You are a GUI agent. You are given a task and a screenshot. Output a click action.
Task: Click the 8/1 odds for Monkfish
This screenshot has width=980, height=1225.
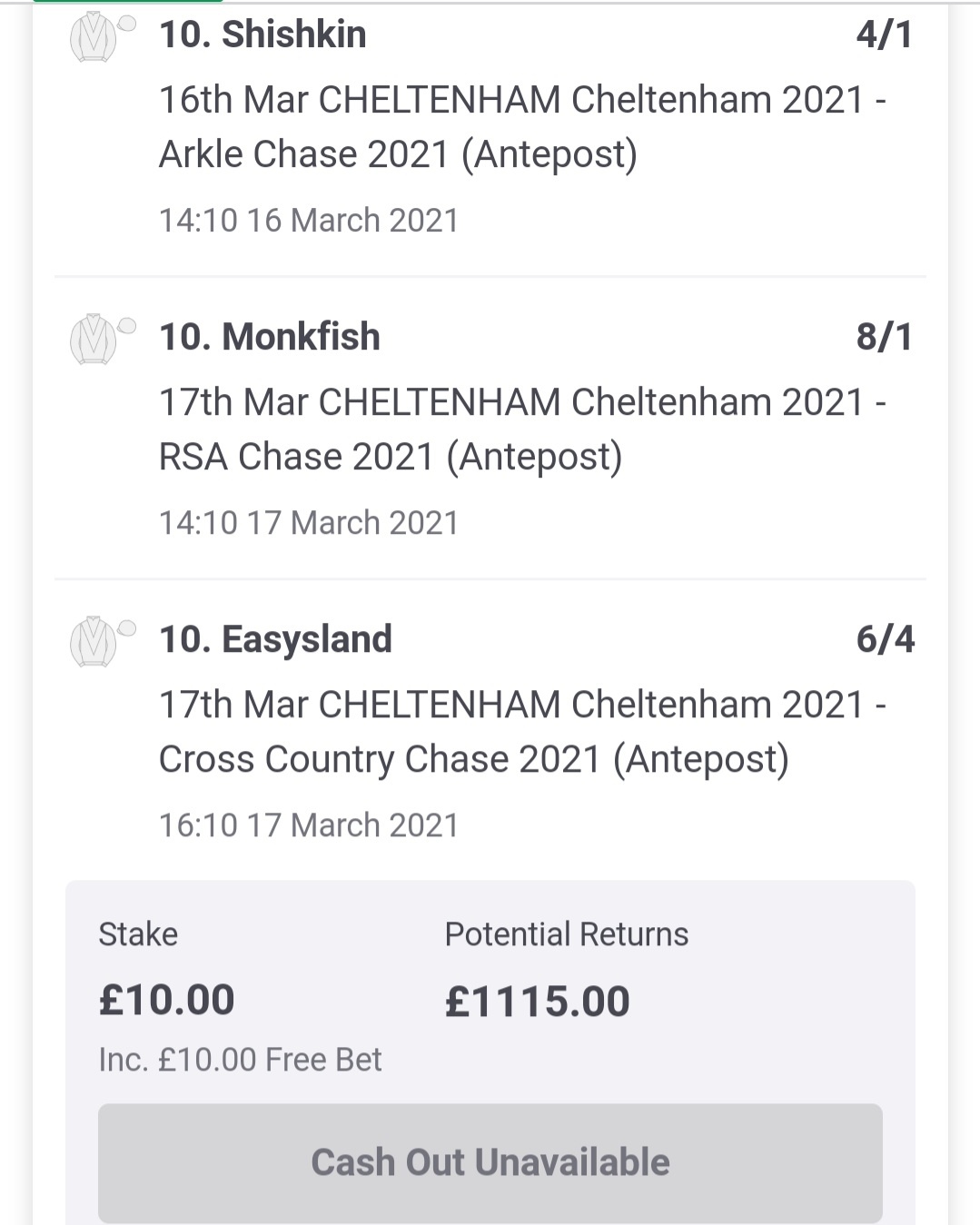(x=884, y=337)
